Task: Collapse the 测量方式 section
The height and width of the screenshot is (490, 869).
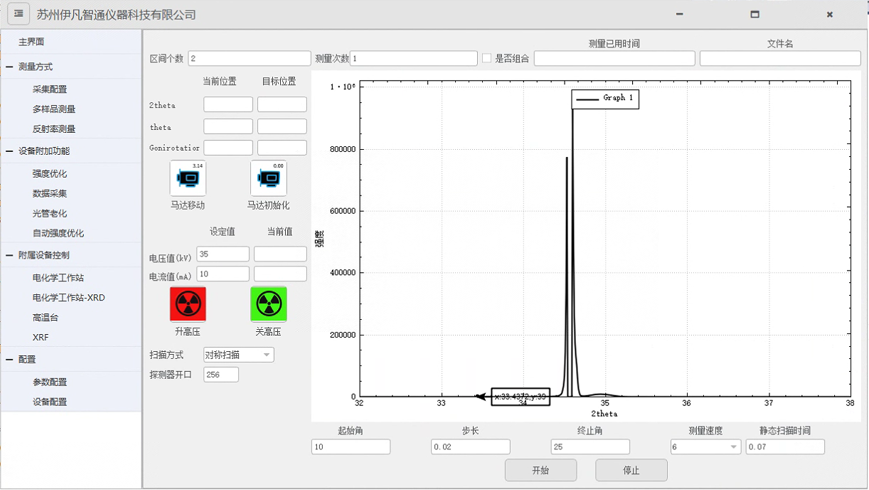Action: tap(10, 67)
